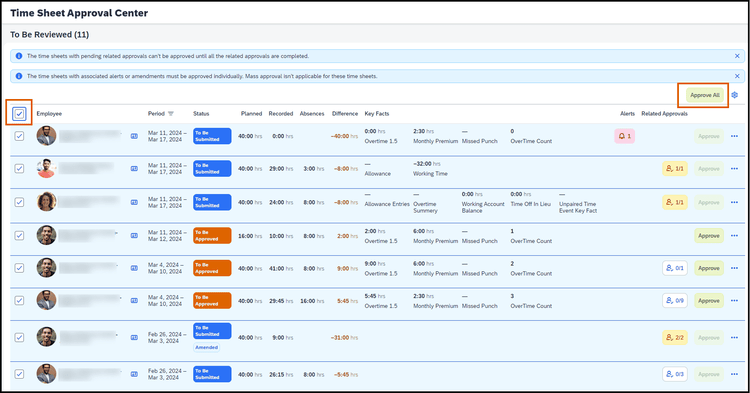Toggle the select-all checkbox in header
Viewport: 750px width, 393px height.
[x=19, y=114]
